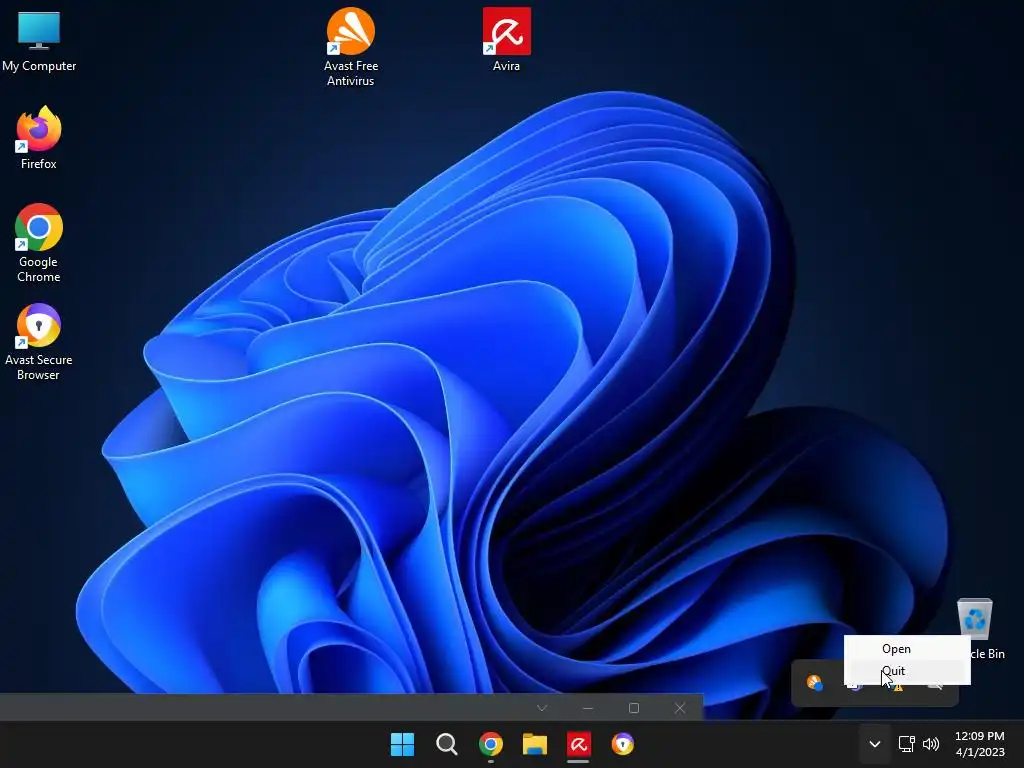
Task: Click the Avira icon in the taskbar
Action: pyautogui.click(x=579, y=744)
